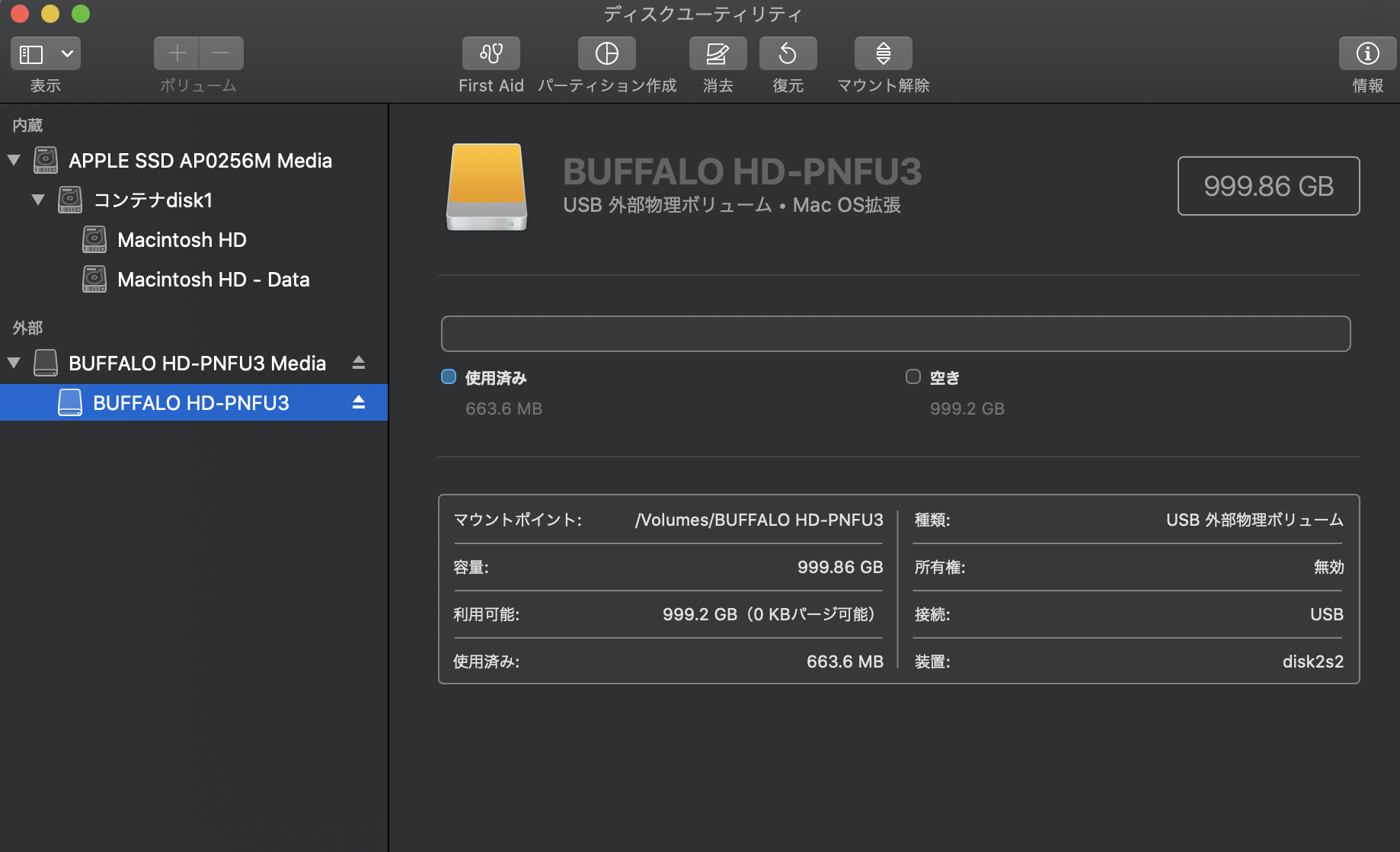This screenshot has height=852, width=1400.
Task: Select Macintosh HD - Data volume
Action: [x=213, y=280]
